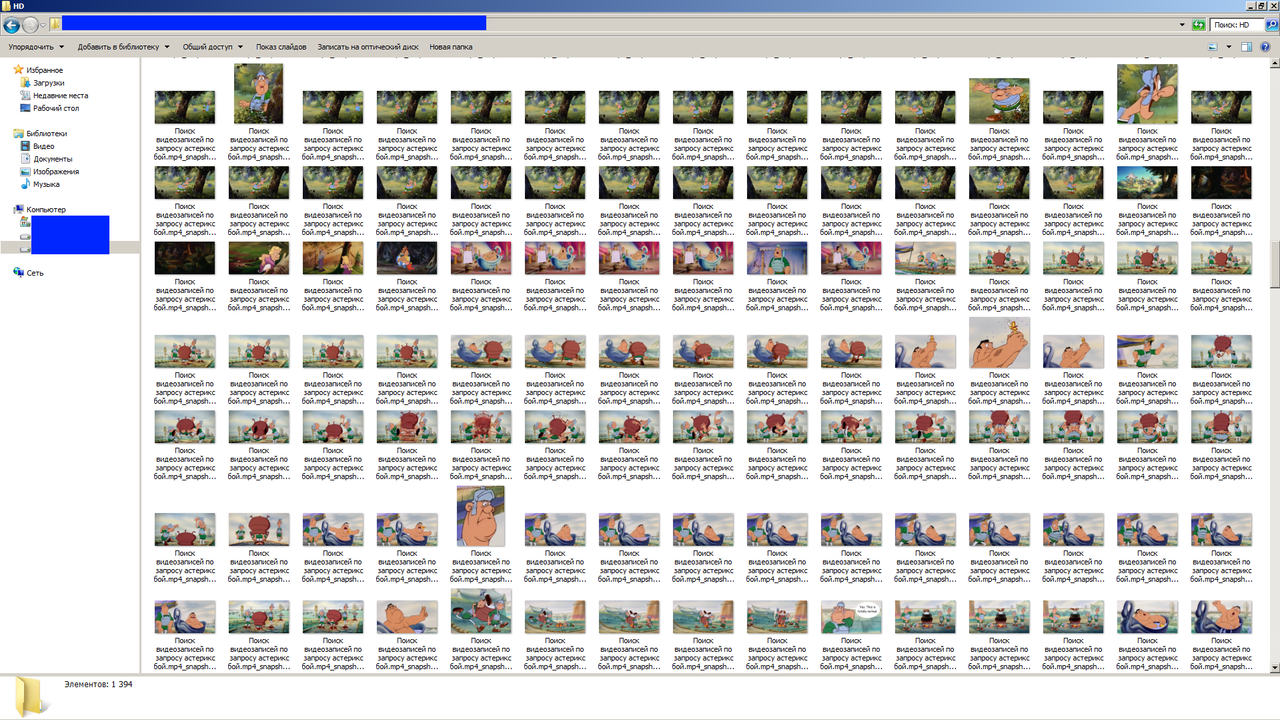1280x720 pixels.
Task: Open the Изображения library icon
Action: [x=25, y=171]
